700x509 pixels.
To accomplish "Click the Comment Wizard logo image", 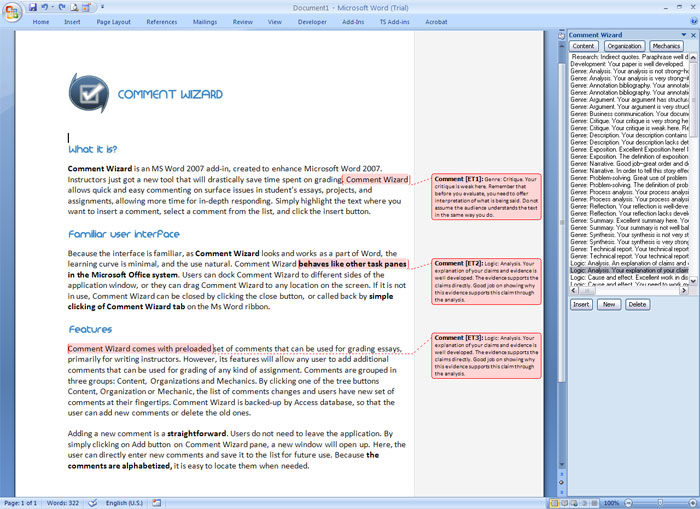I will [88, 93].
